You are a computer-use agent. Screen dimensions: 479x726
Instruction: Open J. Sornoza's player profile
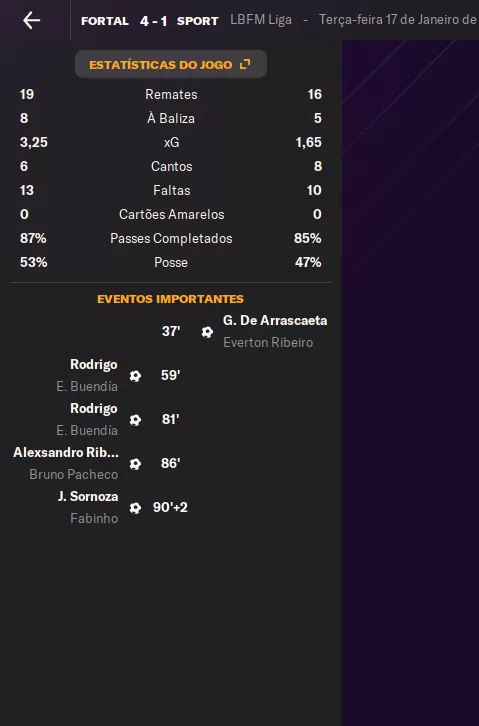click(88, 496)
